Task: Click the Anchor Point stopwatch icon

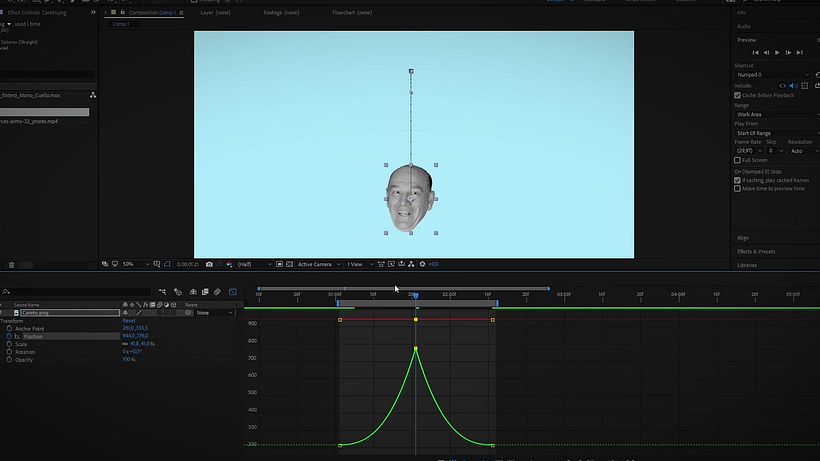Action: 9,328
